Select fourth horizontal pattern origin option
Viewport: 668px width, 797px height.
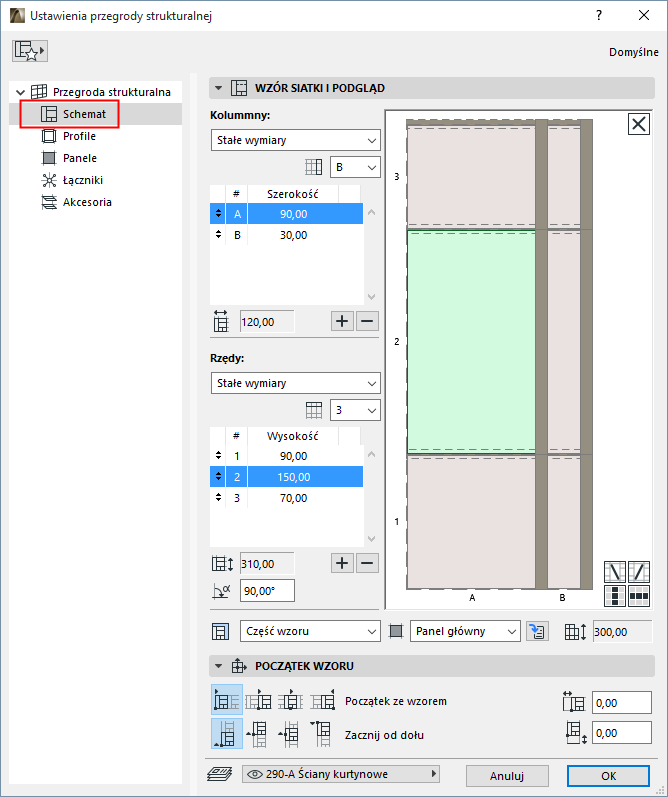[323, 700]
